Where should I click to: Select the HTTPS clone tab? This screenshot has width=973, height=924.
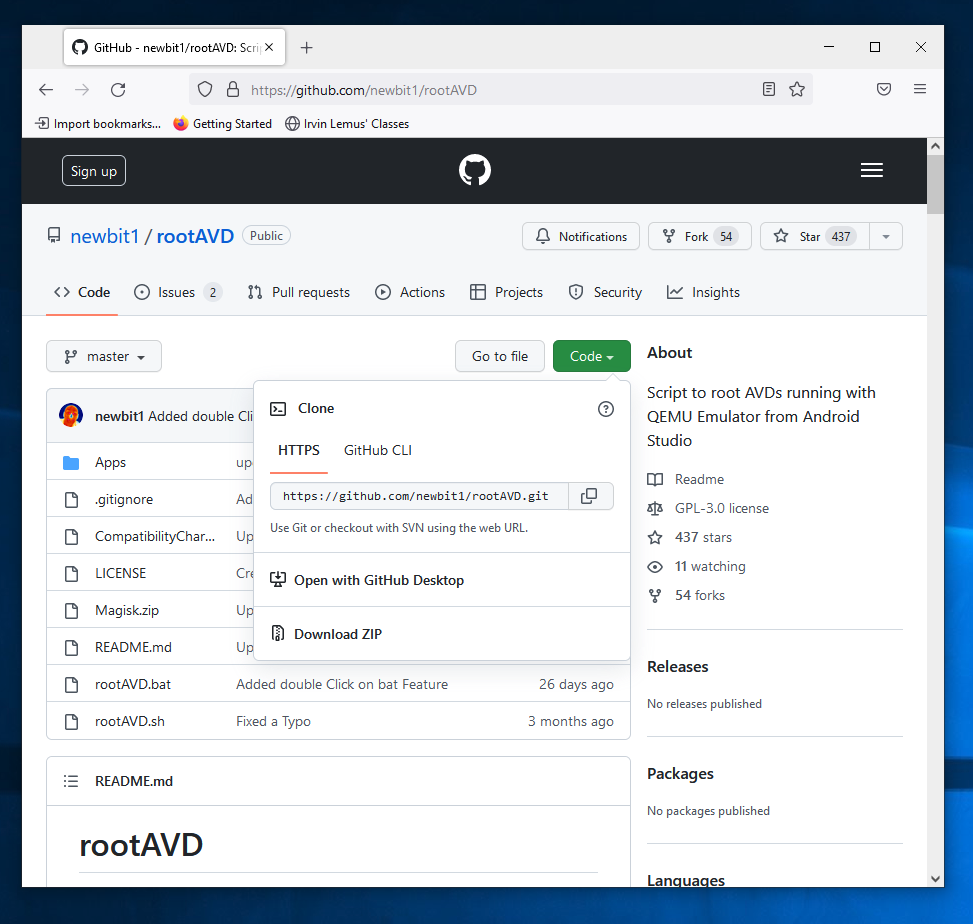coord(298,451)
